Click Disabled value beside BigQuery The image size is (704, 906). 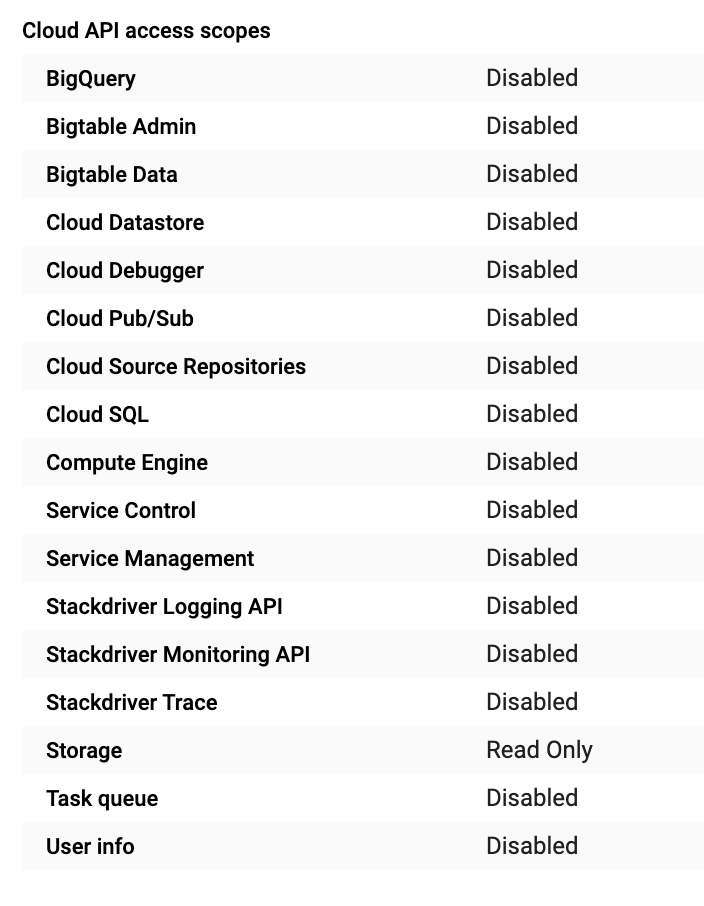click(x=532, y=78)
